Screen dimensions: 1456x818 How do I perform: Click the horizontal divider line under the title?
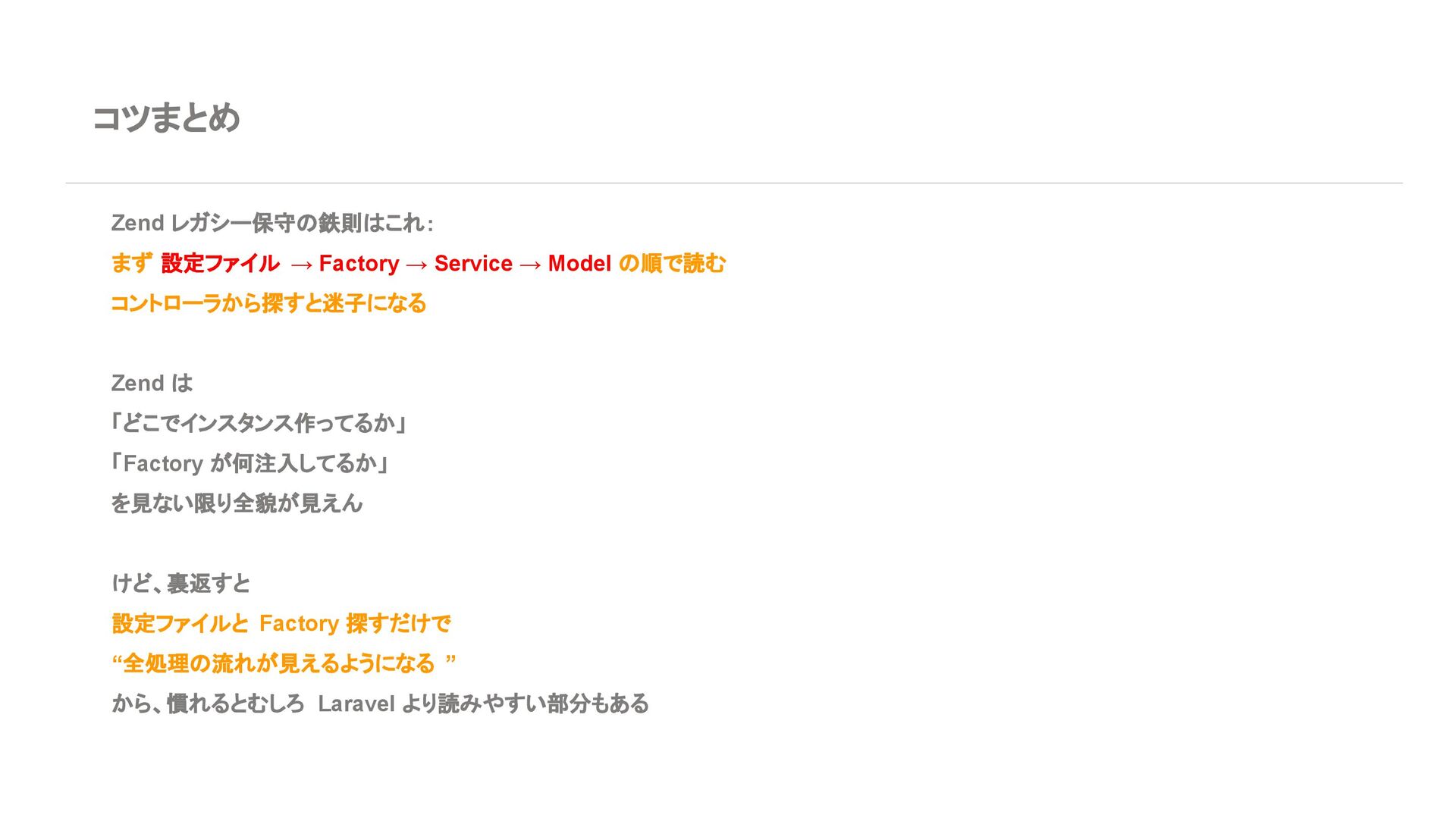tap(733, 183)
